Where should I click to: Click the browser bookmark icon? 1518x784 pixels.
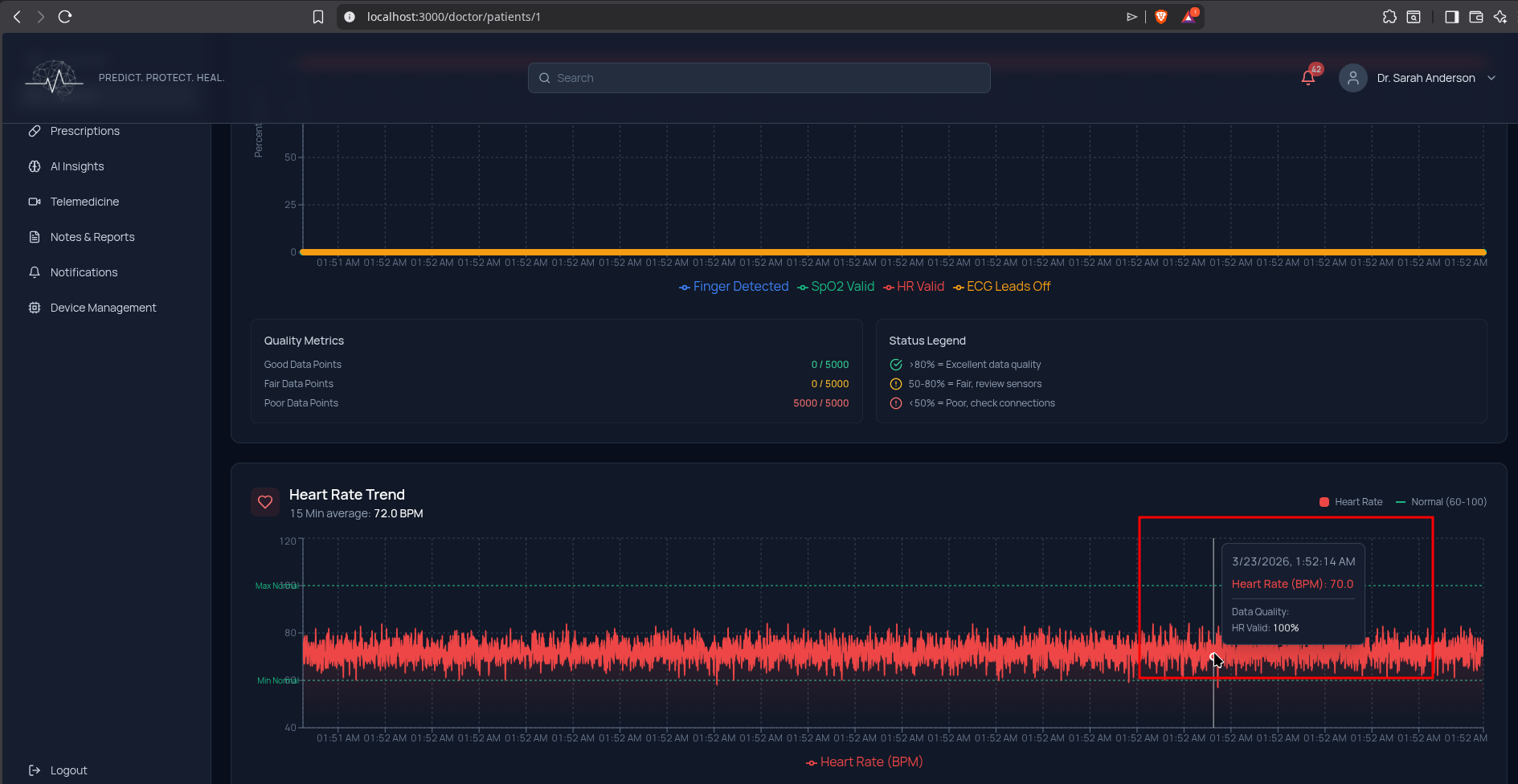point(318,17)
